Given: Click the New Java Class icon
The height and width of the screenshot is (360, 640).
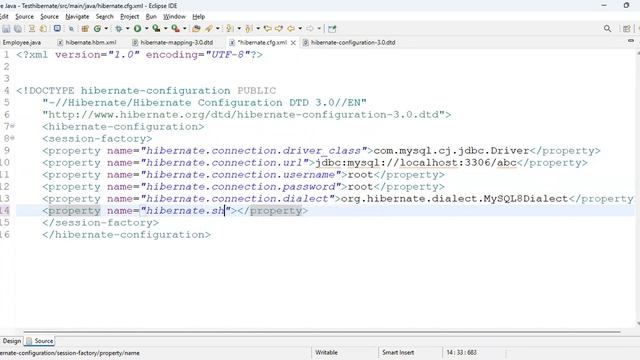Looking at the screenshot, I should point(97,29).
